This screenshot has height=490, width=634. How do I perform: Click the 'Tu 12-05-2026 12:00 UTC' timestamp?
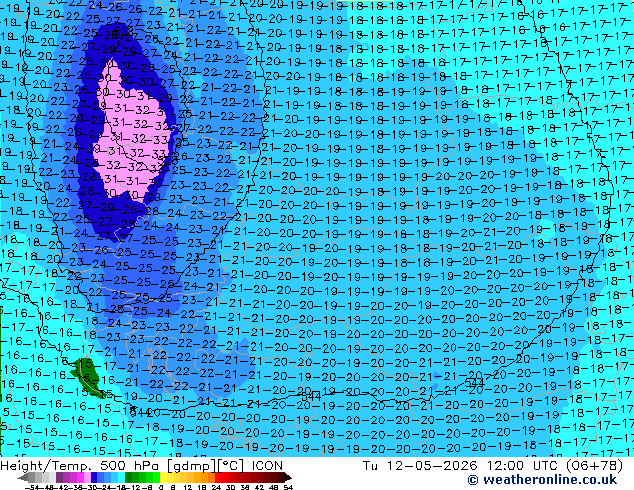461,466
